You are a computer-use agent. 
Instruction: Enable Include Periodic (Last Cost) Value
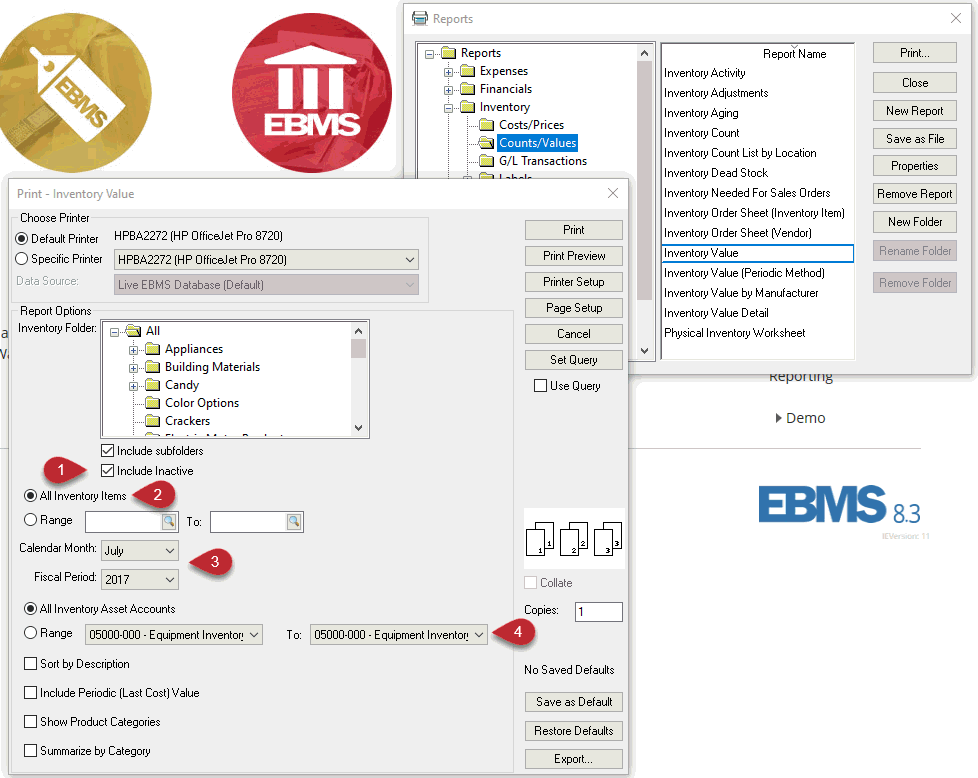[x=30, y=693]
